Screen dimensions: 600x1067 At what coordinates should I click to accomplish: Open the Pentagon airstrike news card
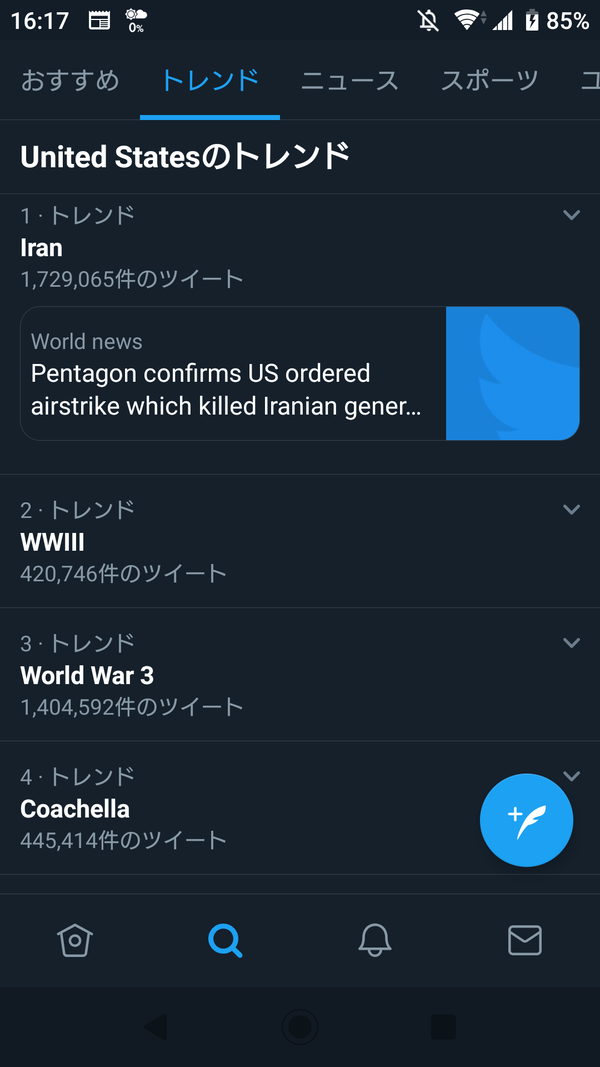(x=232, y=374)
